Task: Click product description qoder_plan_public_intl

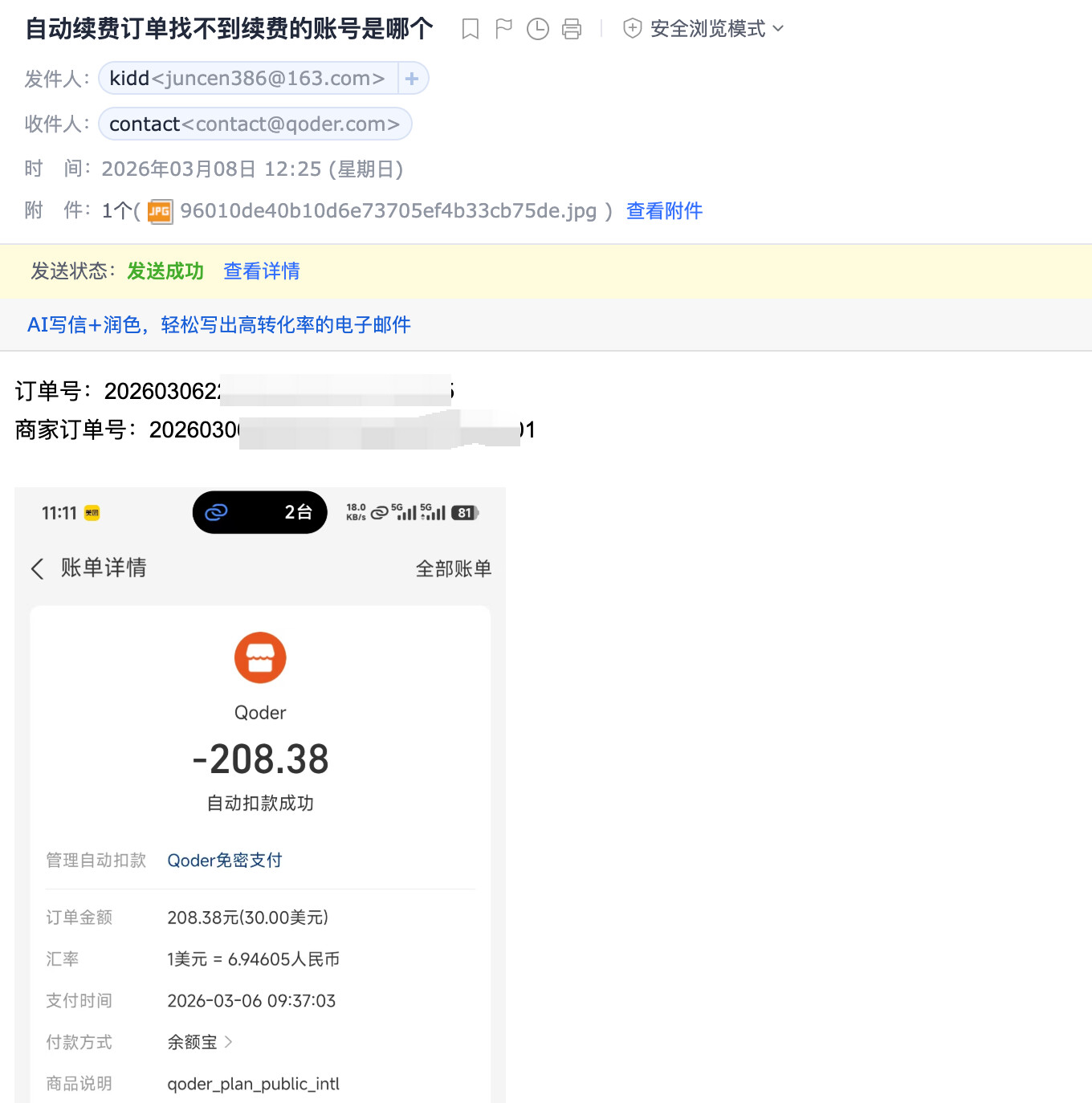Action: click(x=254, y=1084)
